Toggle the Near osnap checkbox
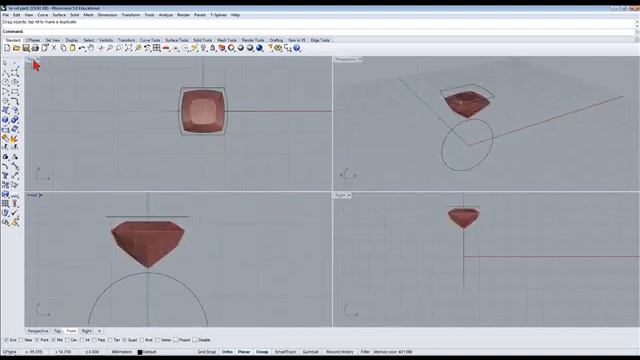 click(21, 340)
